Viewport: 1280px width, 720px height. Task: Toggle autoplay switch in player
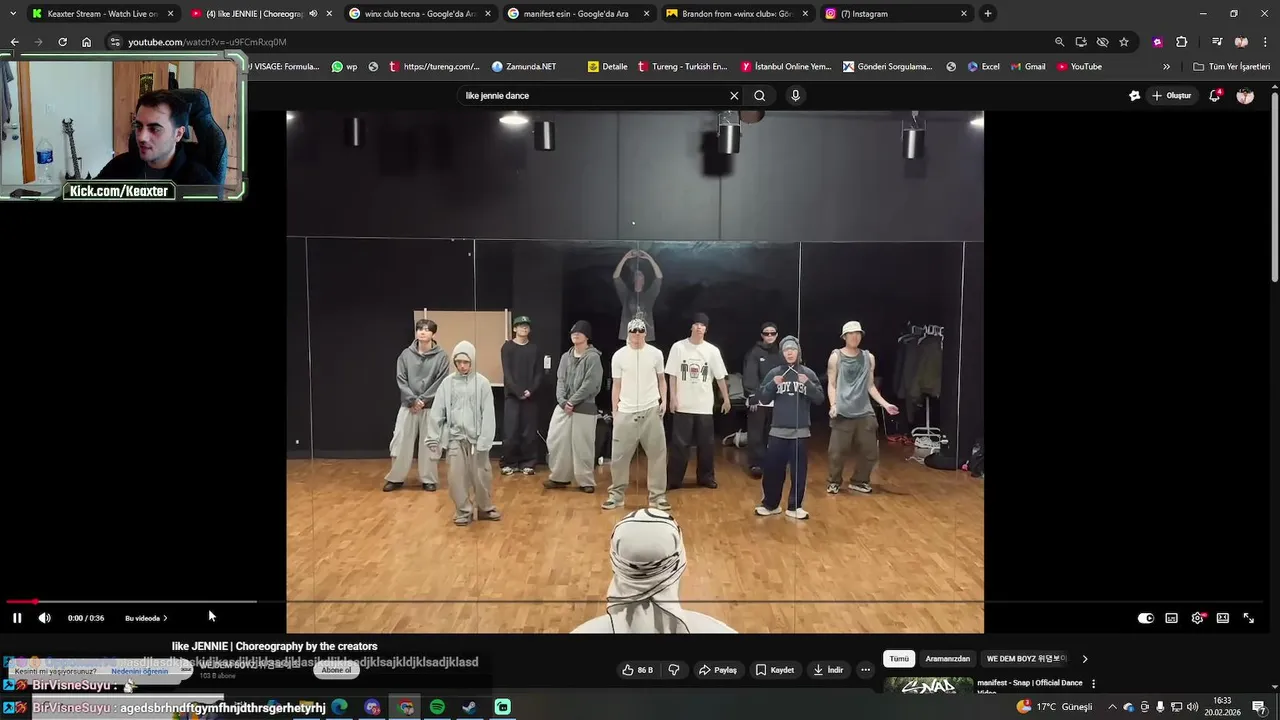(x=1146, y=618)
